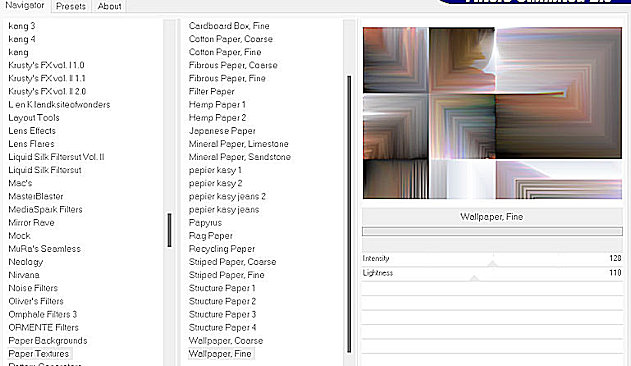Image resolution: width=631 pixels, height=366 pixels.
Task: Select the Navigator tab
Action: point(25,6)
